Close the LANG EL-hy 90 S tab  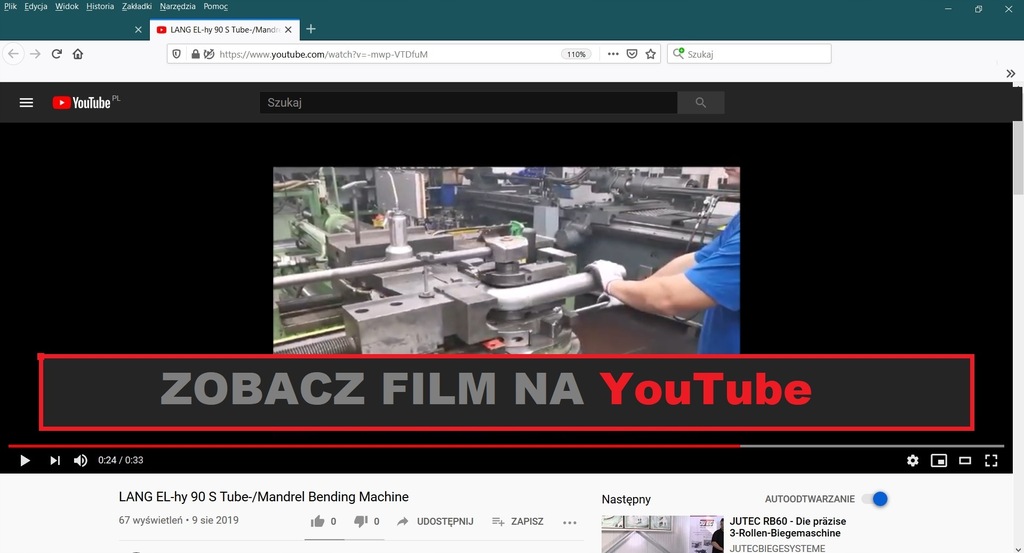click(288, 29)
